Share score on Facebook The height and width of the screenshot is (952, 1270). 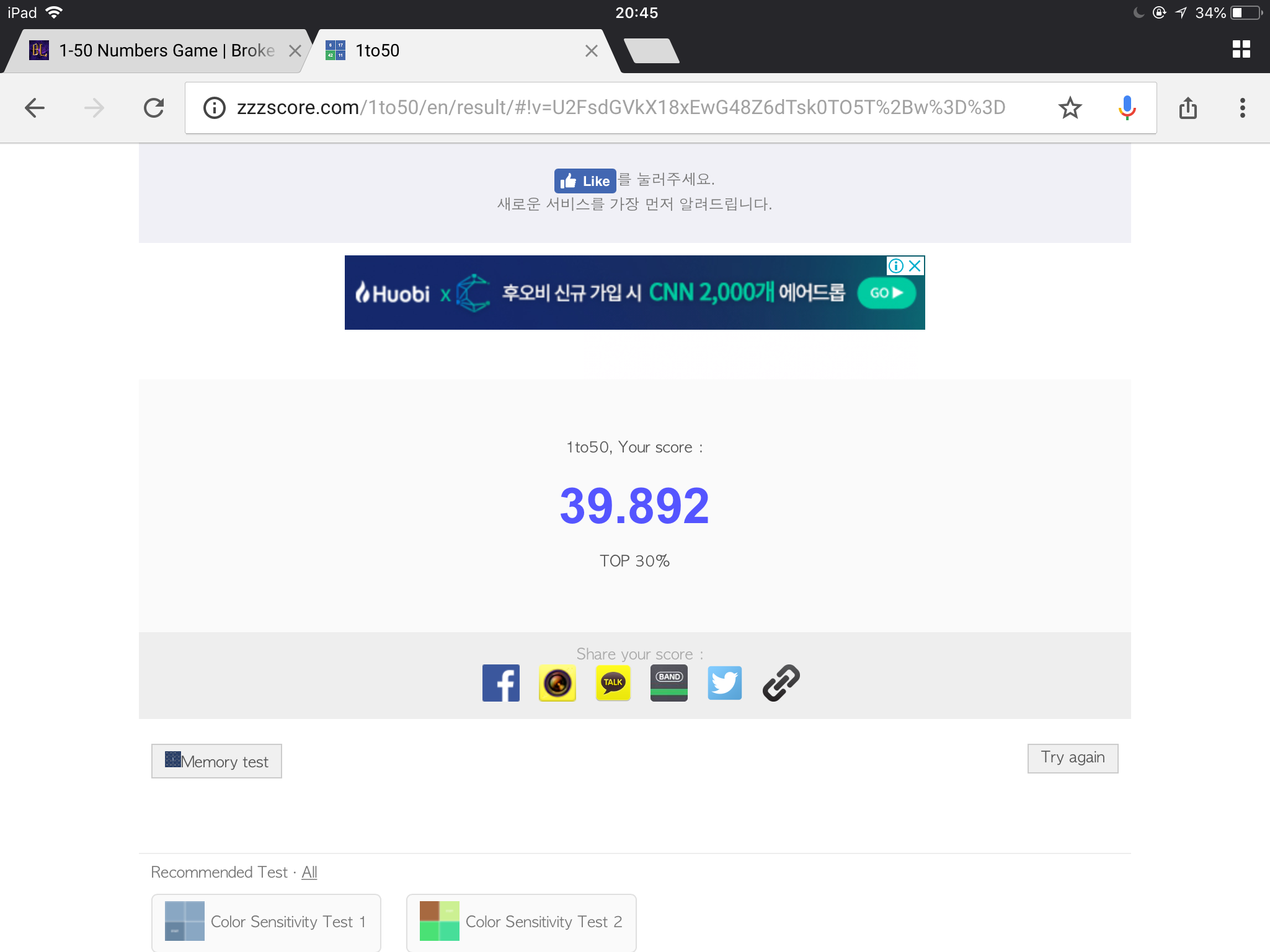point(501,683)
